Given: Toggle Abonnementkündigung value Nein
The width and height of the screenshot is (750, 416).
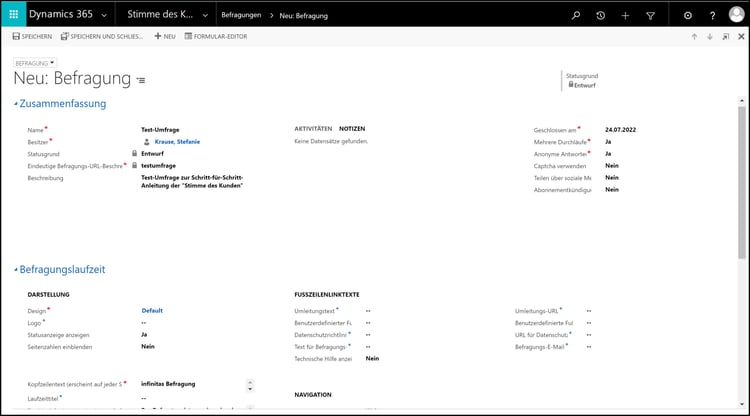Looking at the screenshot, I should 612,189.
